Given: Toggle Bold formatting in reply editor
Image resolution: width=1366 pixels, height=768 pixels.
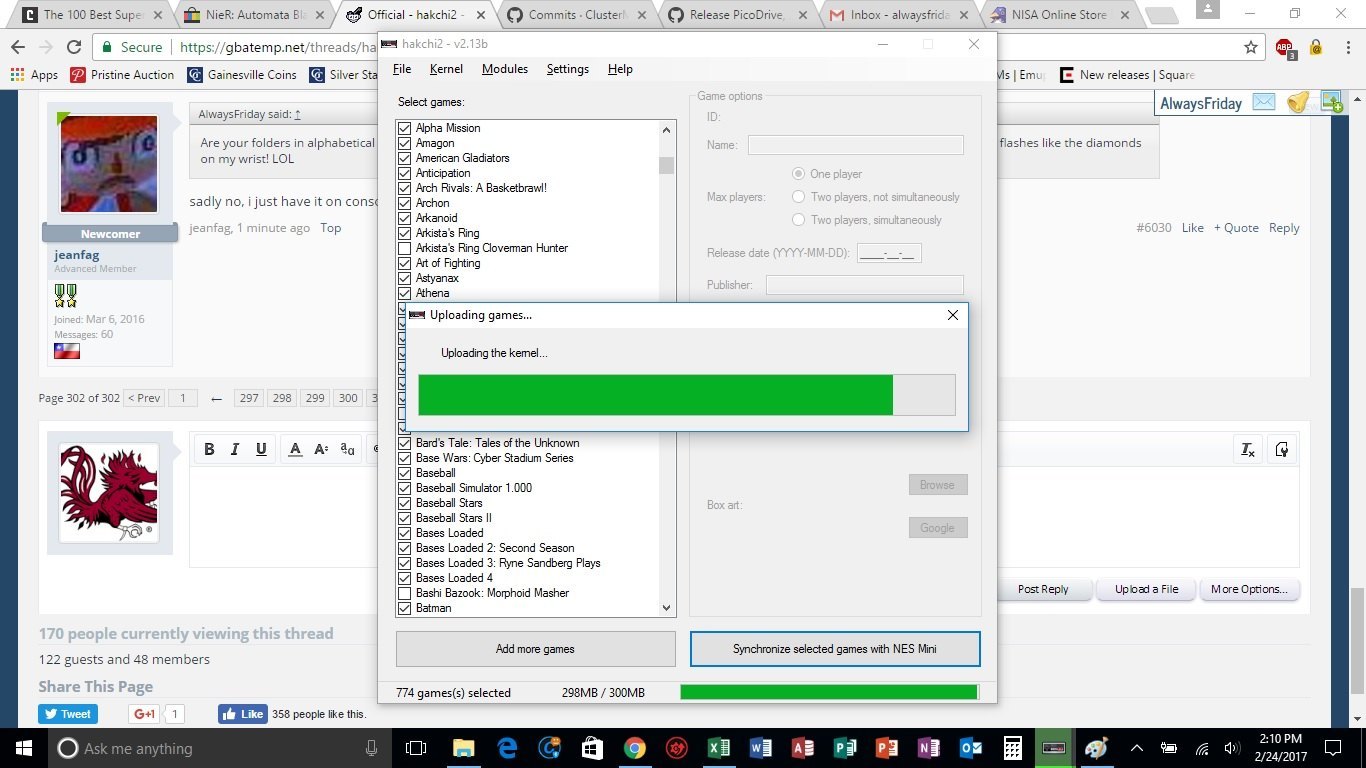Looking at the screenshot, I should [x=209, y=449].
